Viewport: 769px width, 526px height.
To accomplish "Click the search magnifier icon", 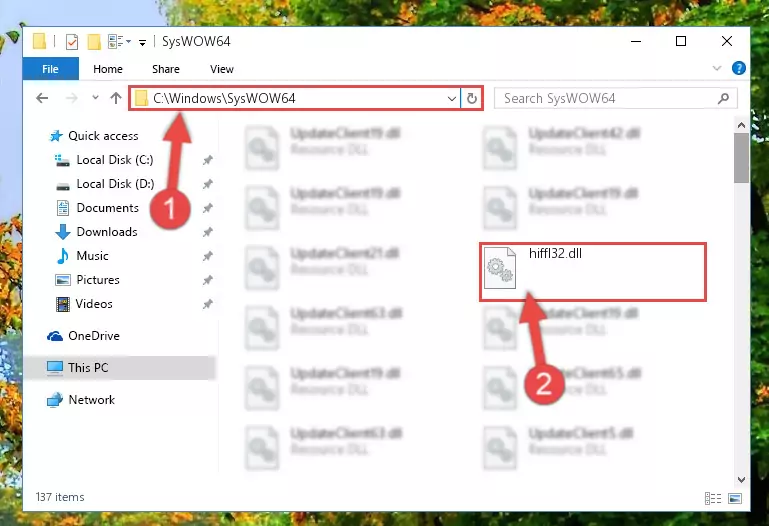I will (723, 99).
